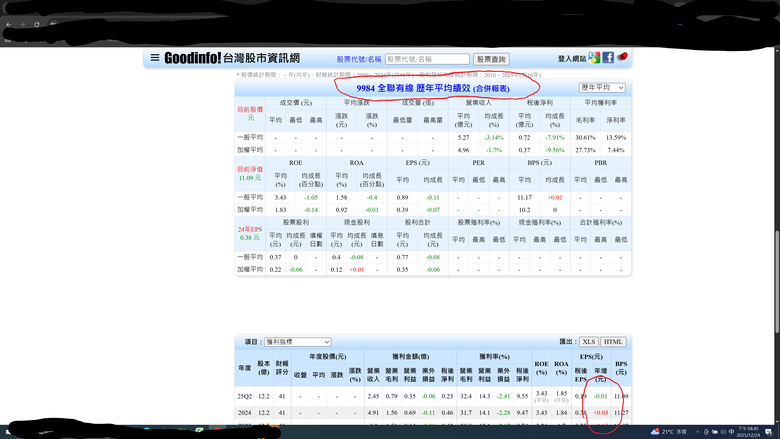Click the BPS growth +0.01 cell
This screenshot has width=780, height=439.
[555, 197]
